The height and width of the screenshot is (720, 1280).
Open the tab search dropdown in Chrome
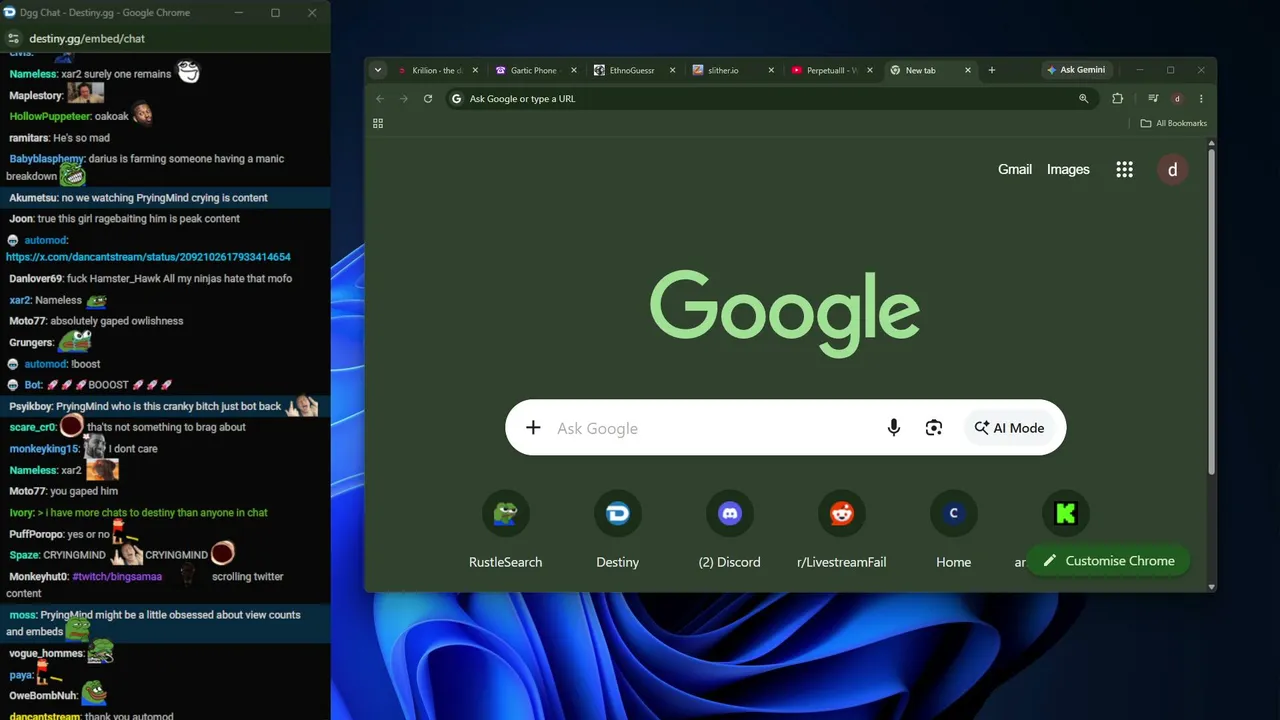[377, 70]
